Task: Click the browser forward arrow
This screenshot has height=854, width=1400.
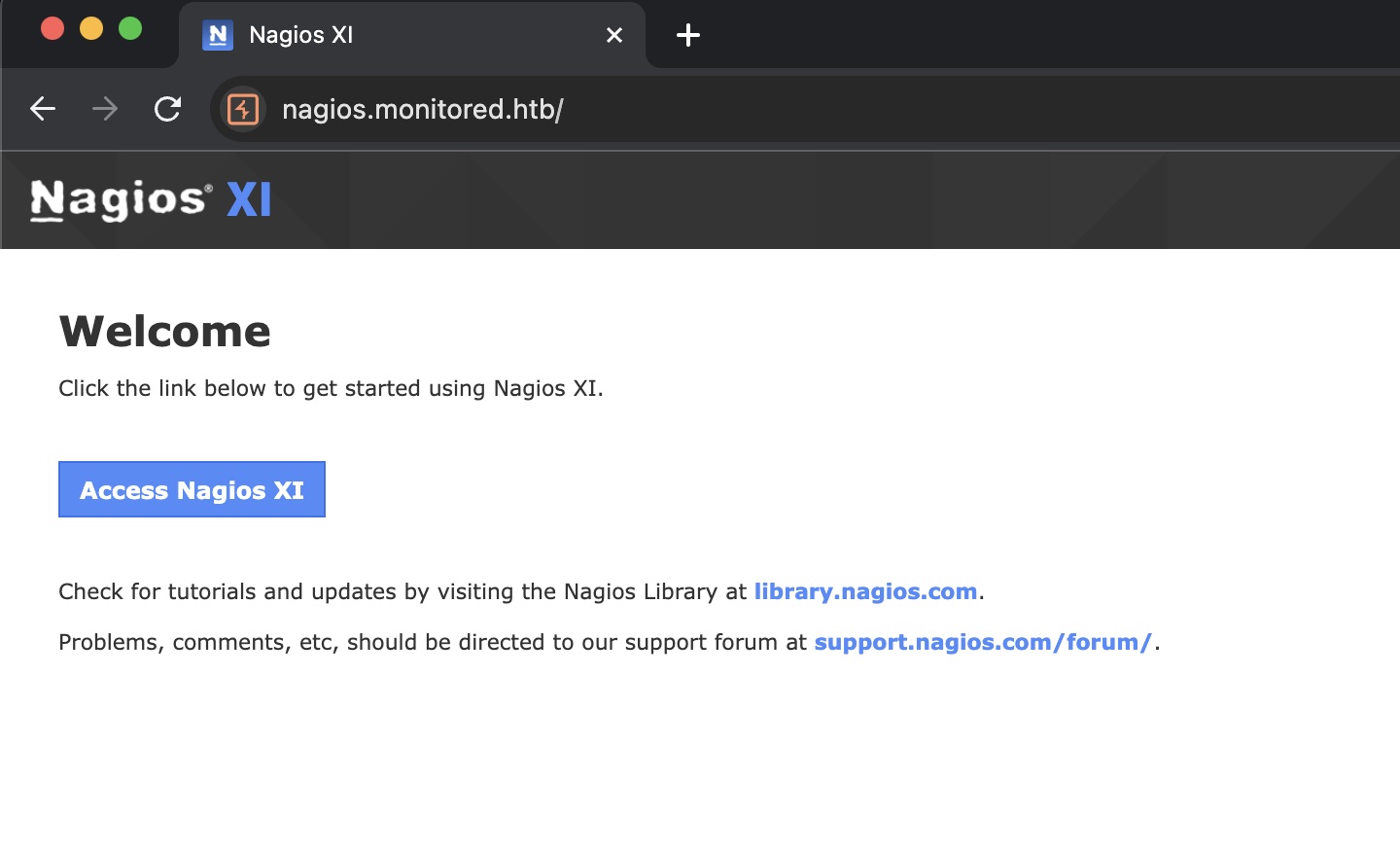Action: tap(105, 109)
